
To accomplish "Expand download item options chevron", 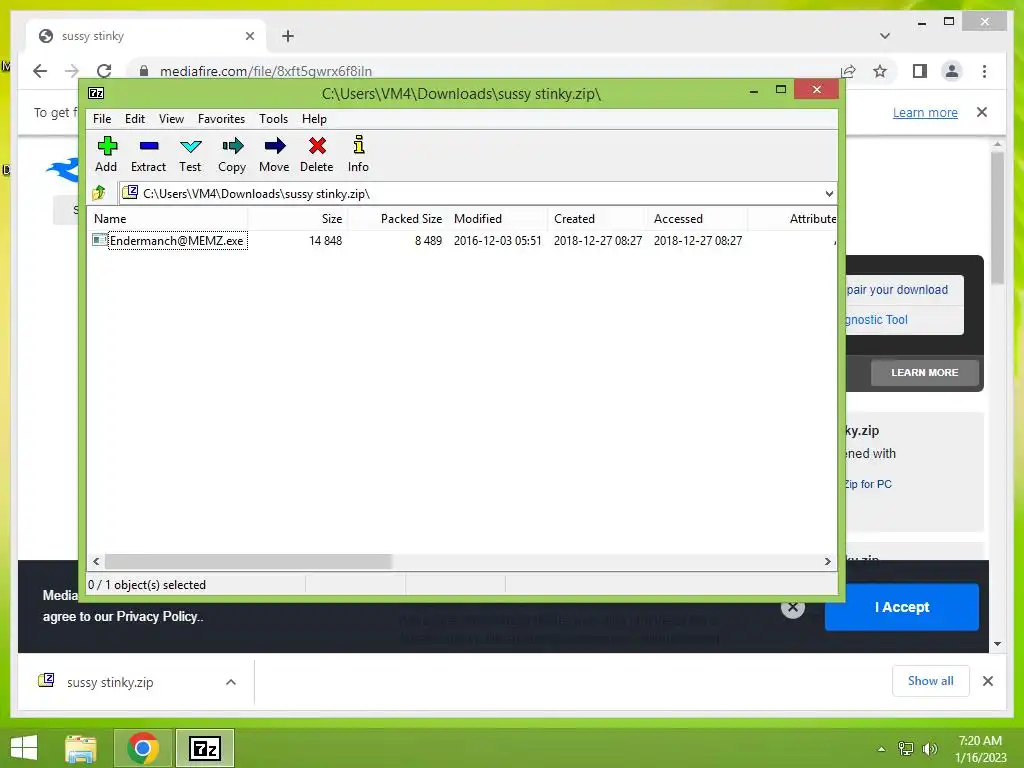I will point(231,682).
